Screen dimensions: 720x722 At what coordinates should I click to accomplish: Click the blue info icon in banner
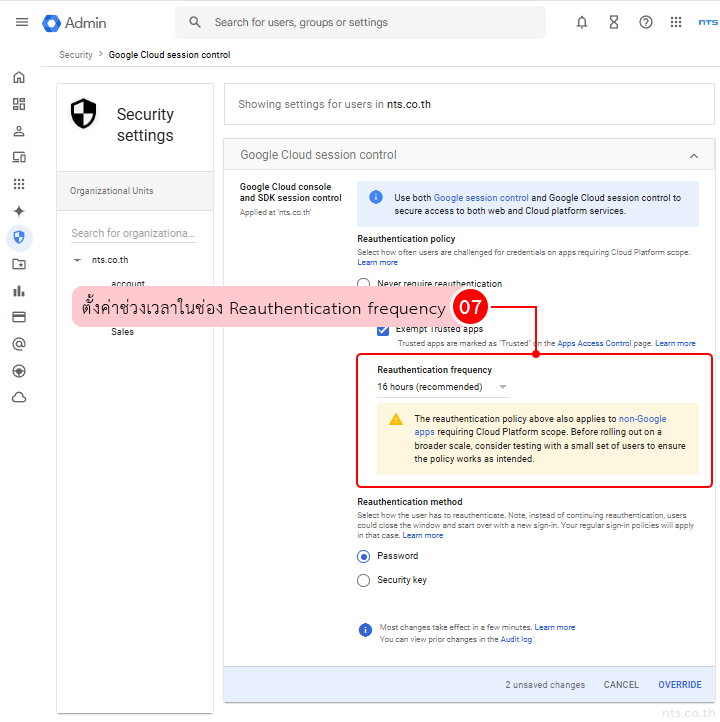pyautogui.click(x=376, y=197)
